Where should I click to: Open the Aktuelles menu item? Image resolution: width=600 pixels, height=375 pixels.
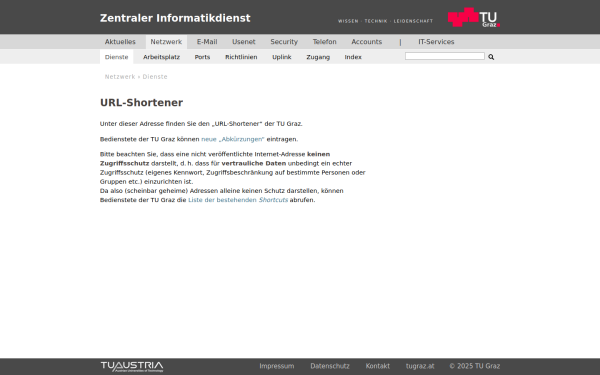[x=120, y=42]
